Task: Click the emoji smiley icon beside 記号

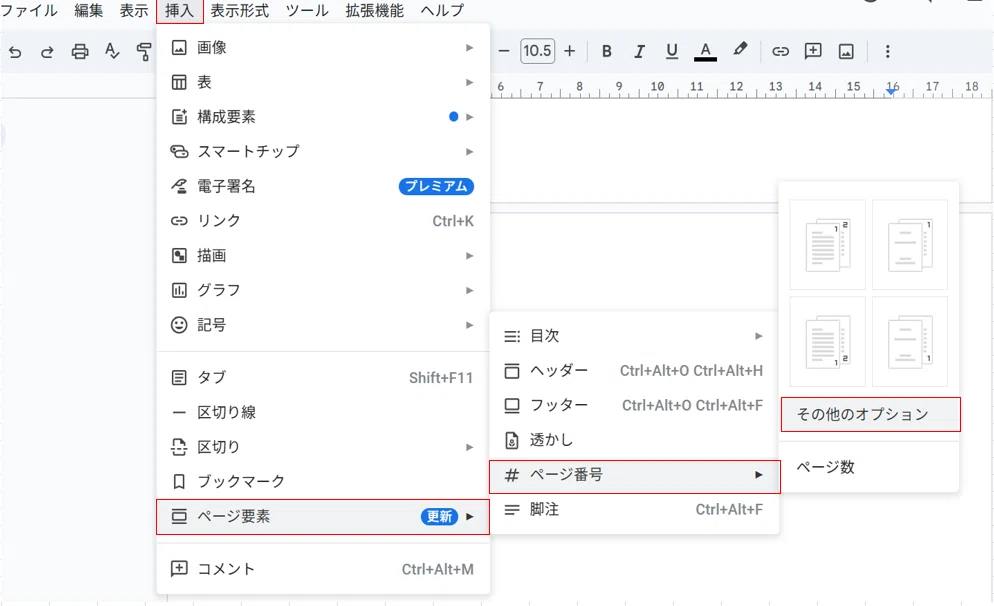Action: [x=179, y=325]
